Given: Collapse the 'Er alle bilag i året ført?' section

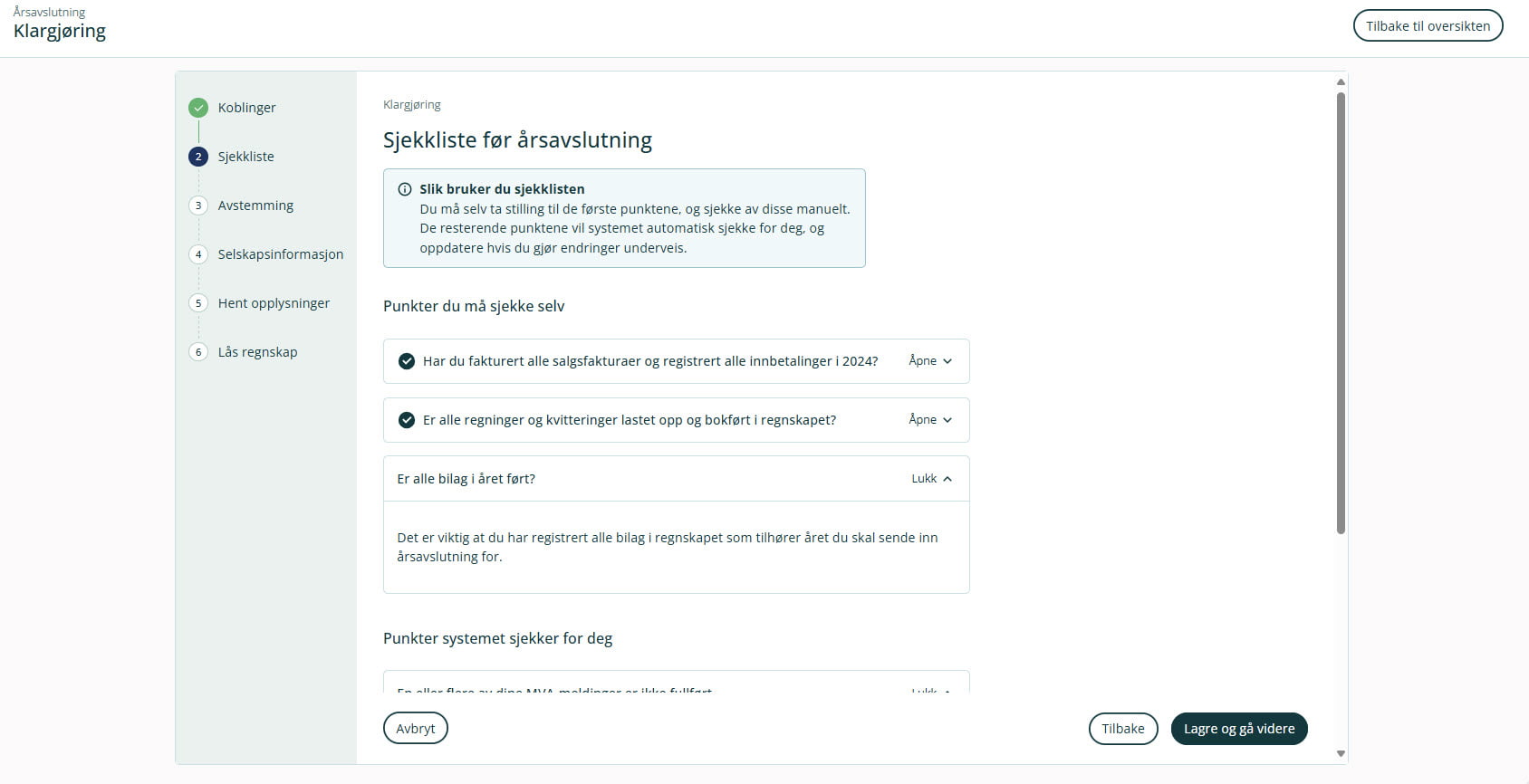Looking at the screenshot, I should point(931,479).
